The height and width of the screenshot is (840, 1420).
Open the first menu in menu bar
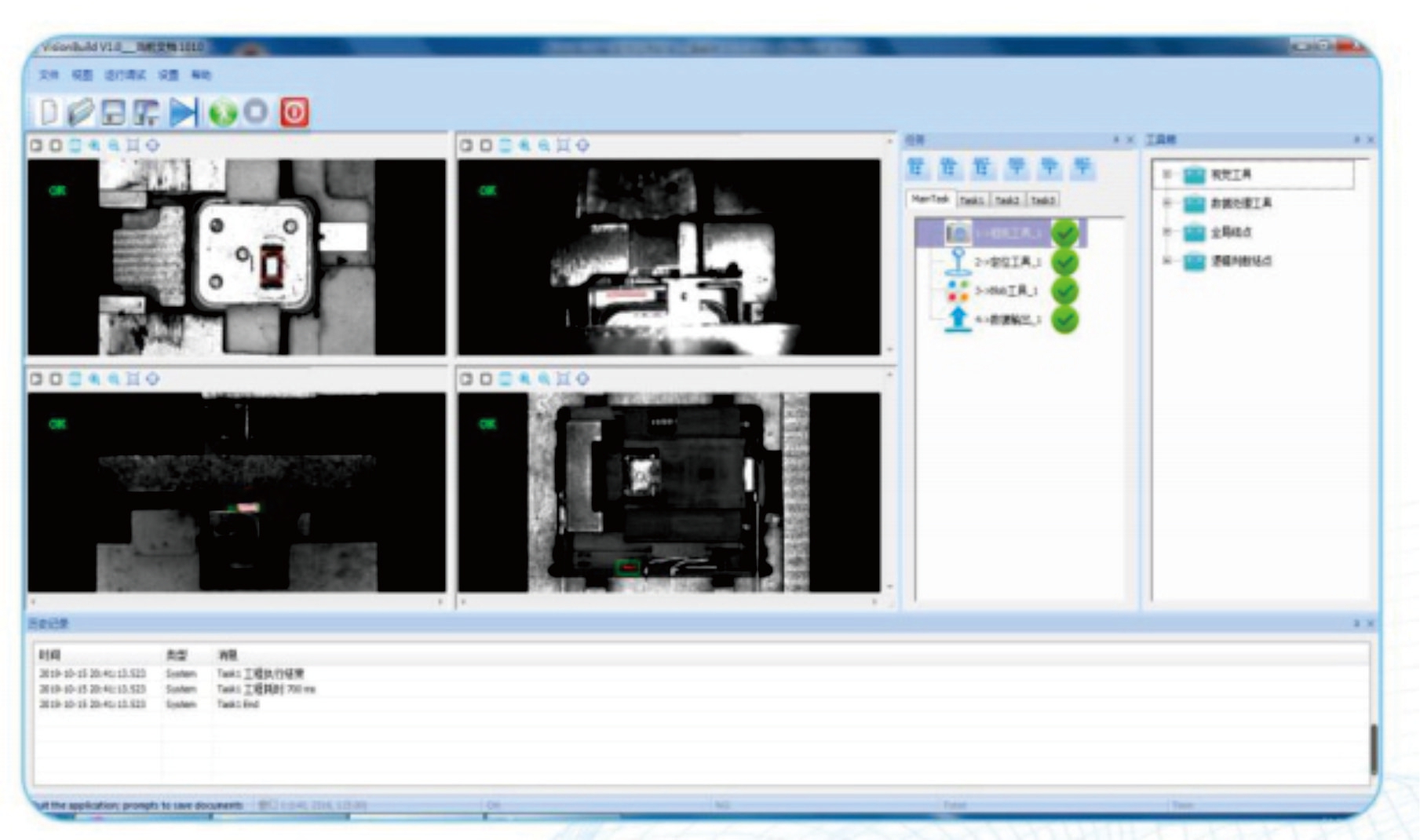point(49,75)
